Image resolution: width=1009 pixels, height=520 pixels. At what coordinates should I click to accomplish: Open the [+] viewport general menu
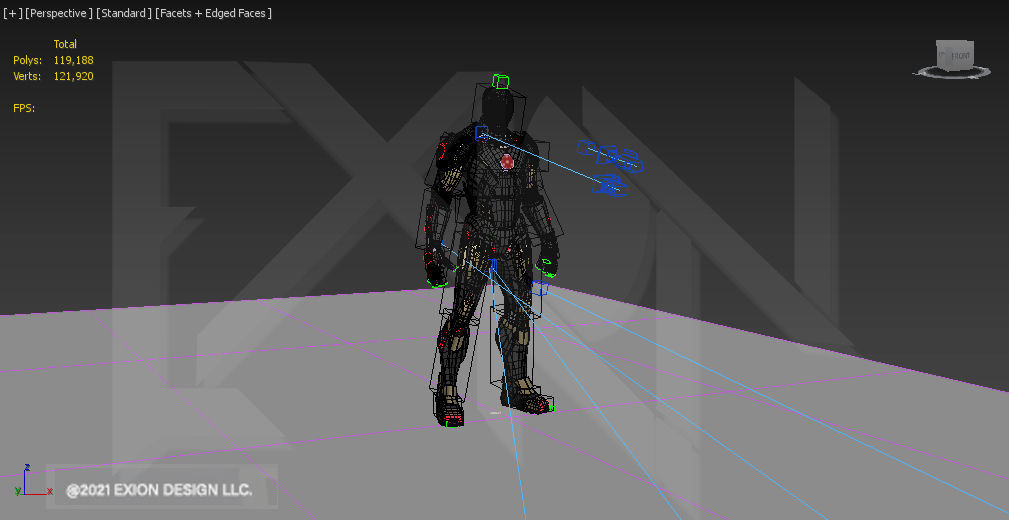pos(12,13)
